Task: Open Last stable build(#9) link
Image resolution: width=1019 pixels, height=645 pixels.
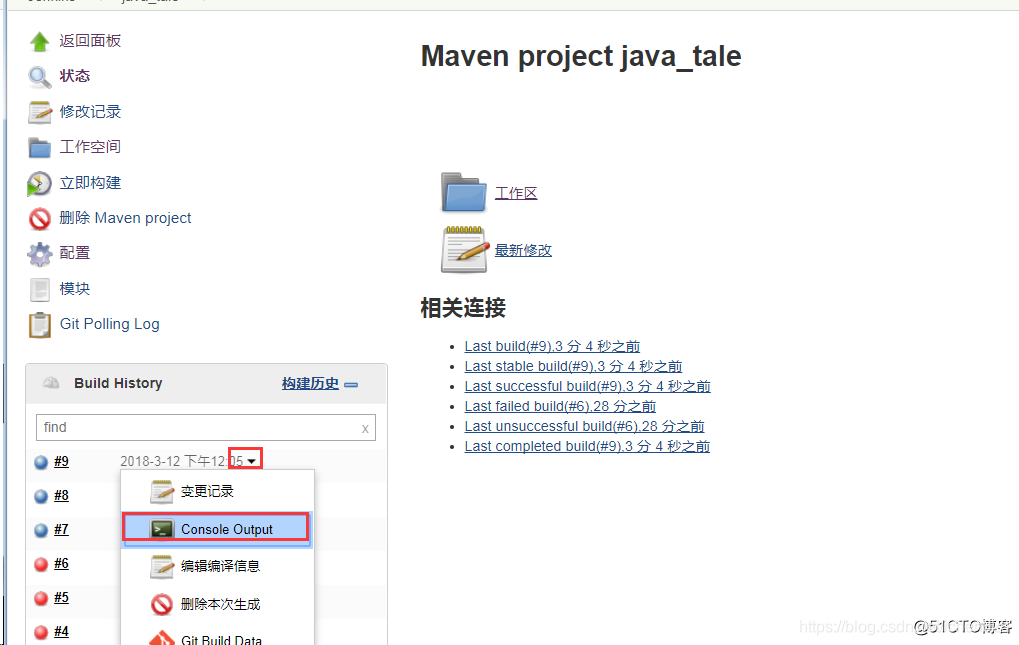Action: click(573, 366)
